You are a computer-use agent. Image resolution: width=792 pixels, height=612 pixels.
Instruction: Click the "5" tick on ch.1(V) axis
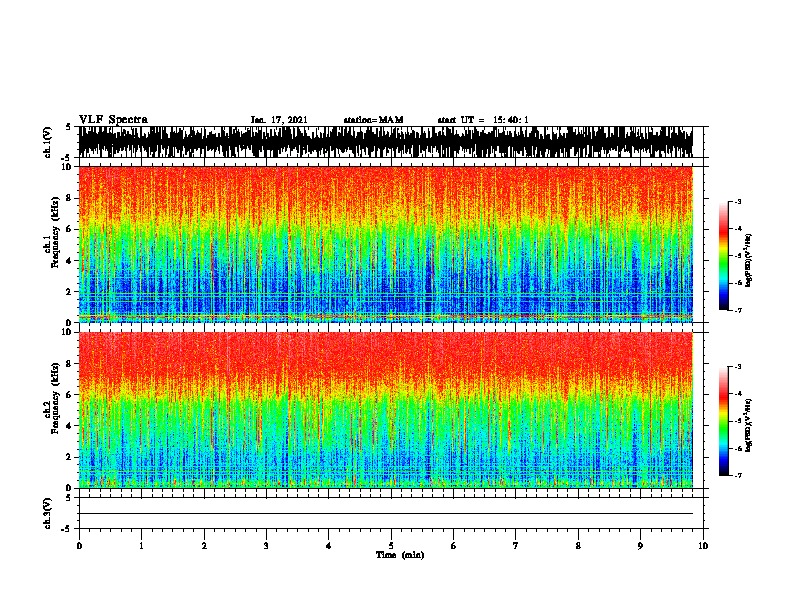(x=68, y=127)
